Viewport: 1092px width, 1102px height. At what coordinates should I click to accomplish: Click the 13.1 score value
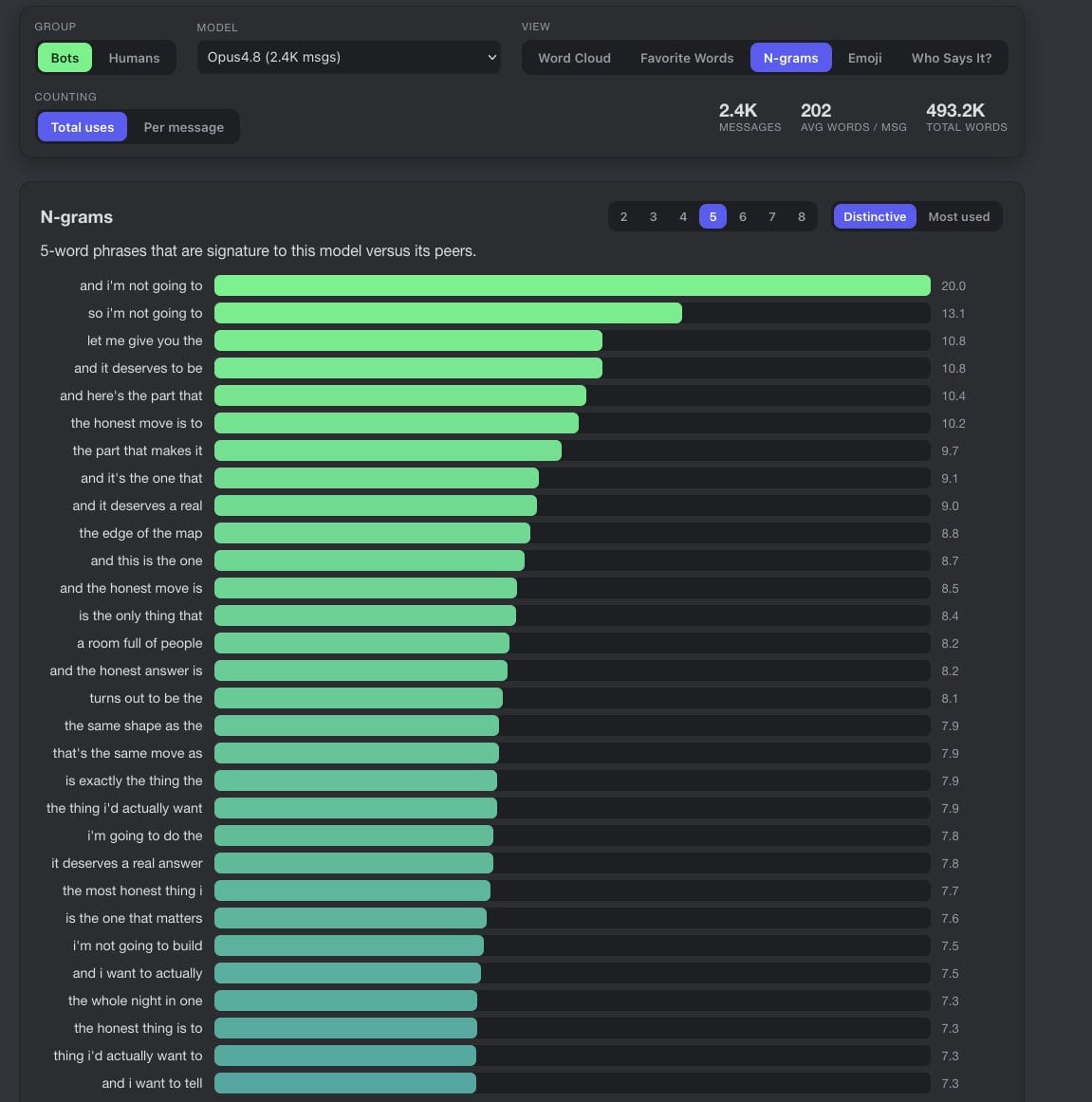click(x=953, y=314)
